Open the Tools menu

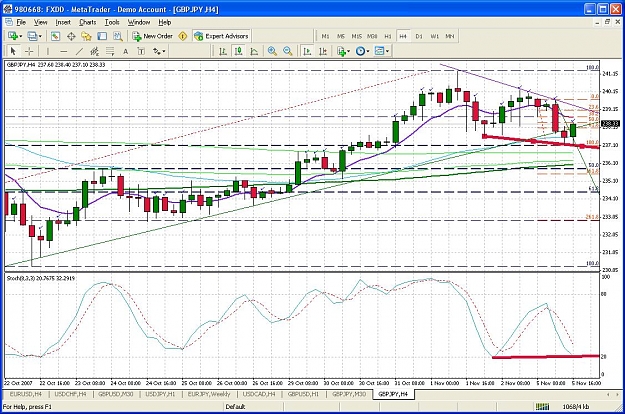112,22
